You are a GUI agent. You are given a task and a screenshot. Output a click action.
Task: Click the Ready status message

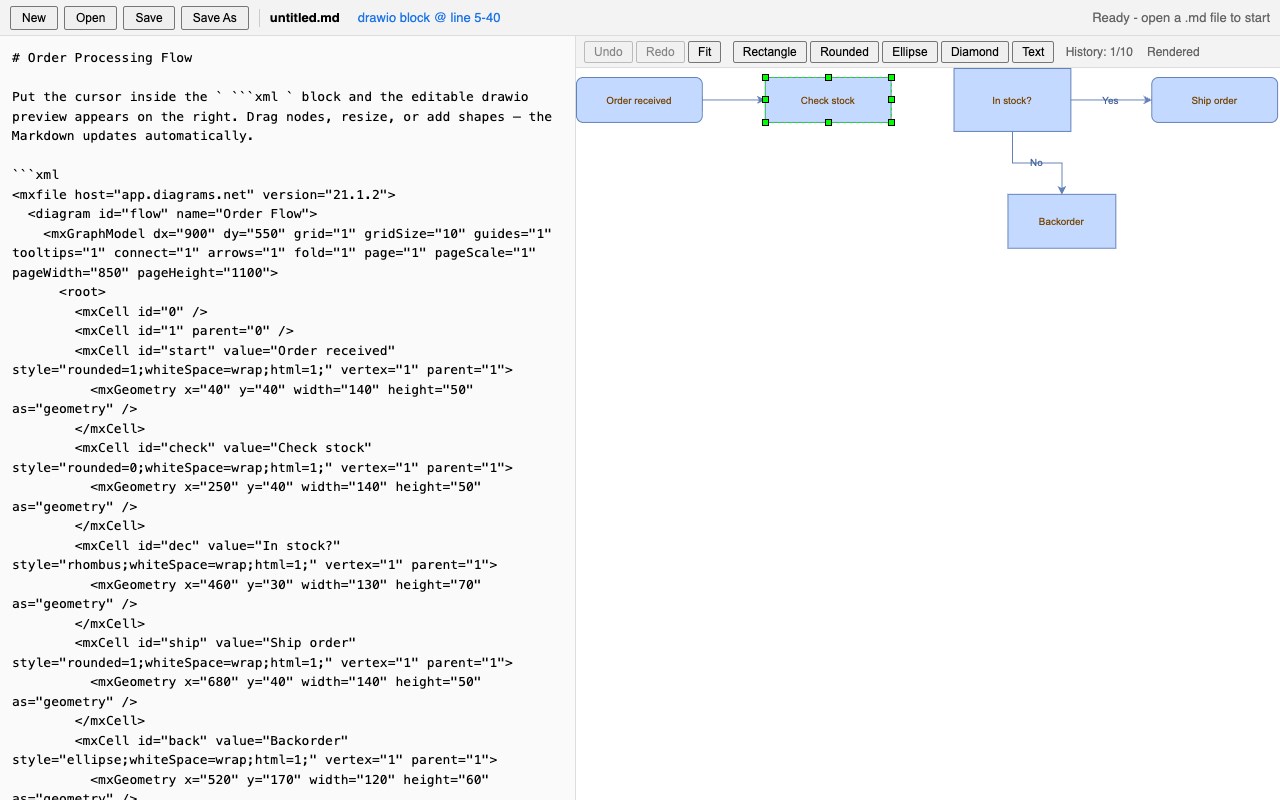tap(1181, 18)
